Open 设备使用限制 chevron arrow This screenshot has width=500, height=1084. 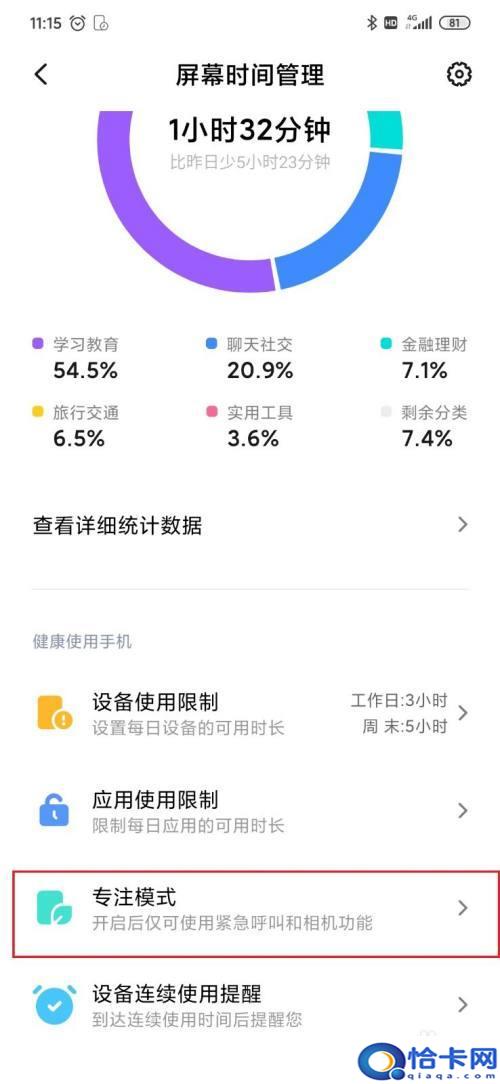coord(463,713)
